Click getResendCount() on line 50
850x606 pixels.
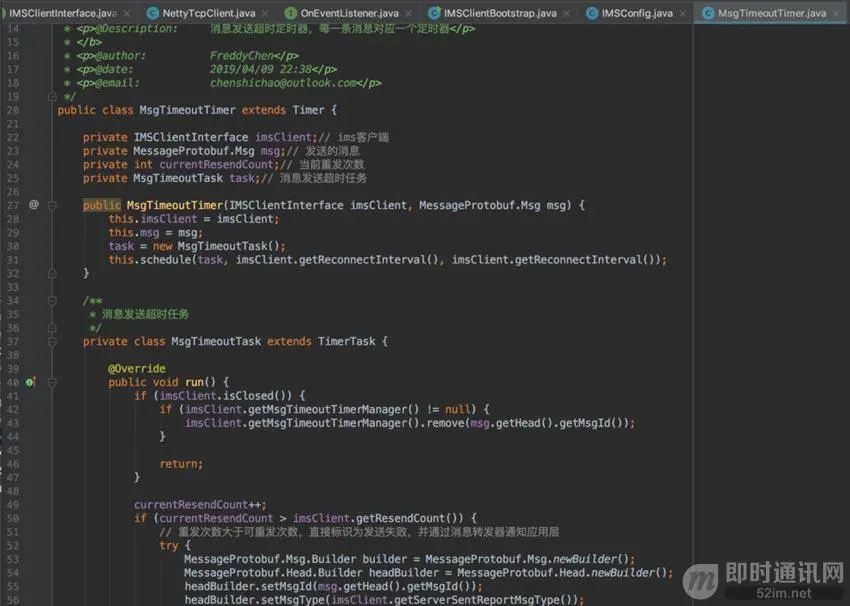click(409, 518)
